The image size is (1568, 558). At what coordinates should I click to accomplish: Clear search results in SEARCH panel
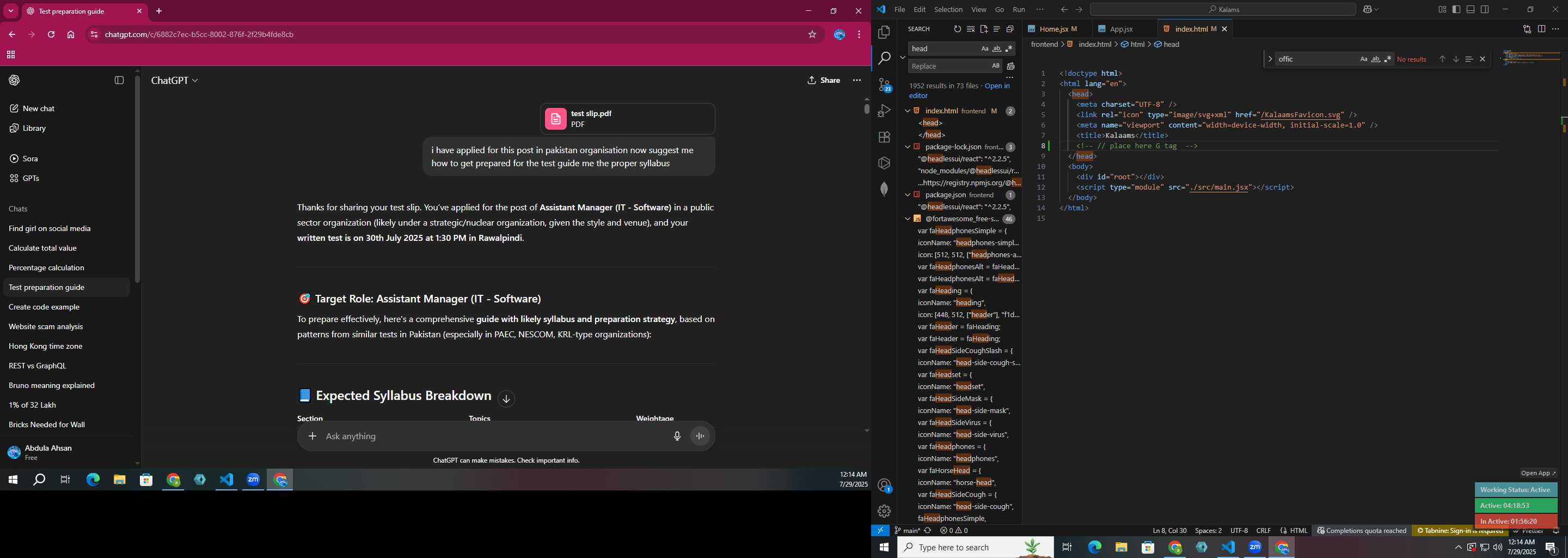coord(971,29)
